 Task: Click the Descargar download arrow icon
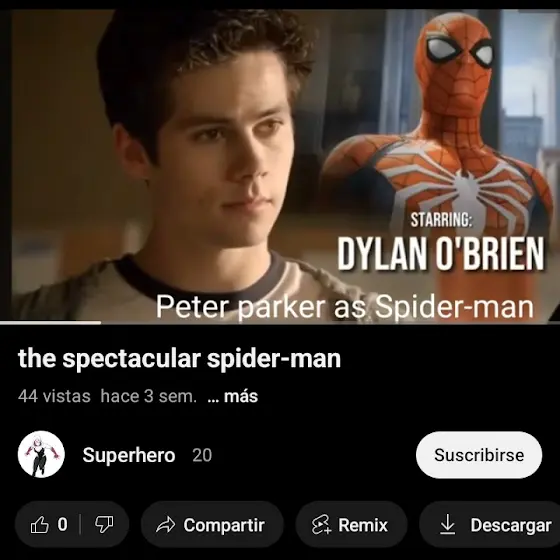[448, 525]
